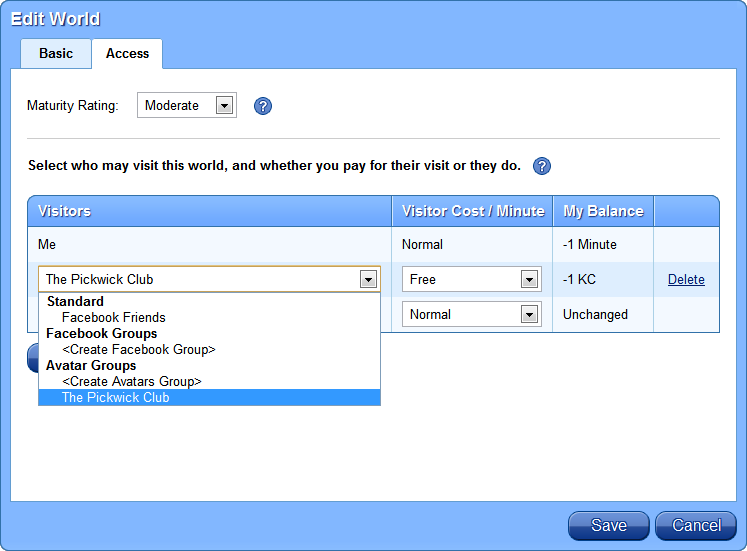
Task: Pick the highlighted The Pickwick Club list item
Action: 115,397
